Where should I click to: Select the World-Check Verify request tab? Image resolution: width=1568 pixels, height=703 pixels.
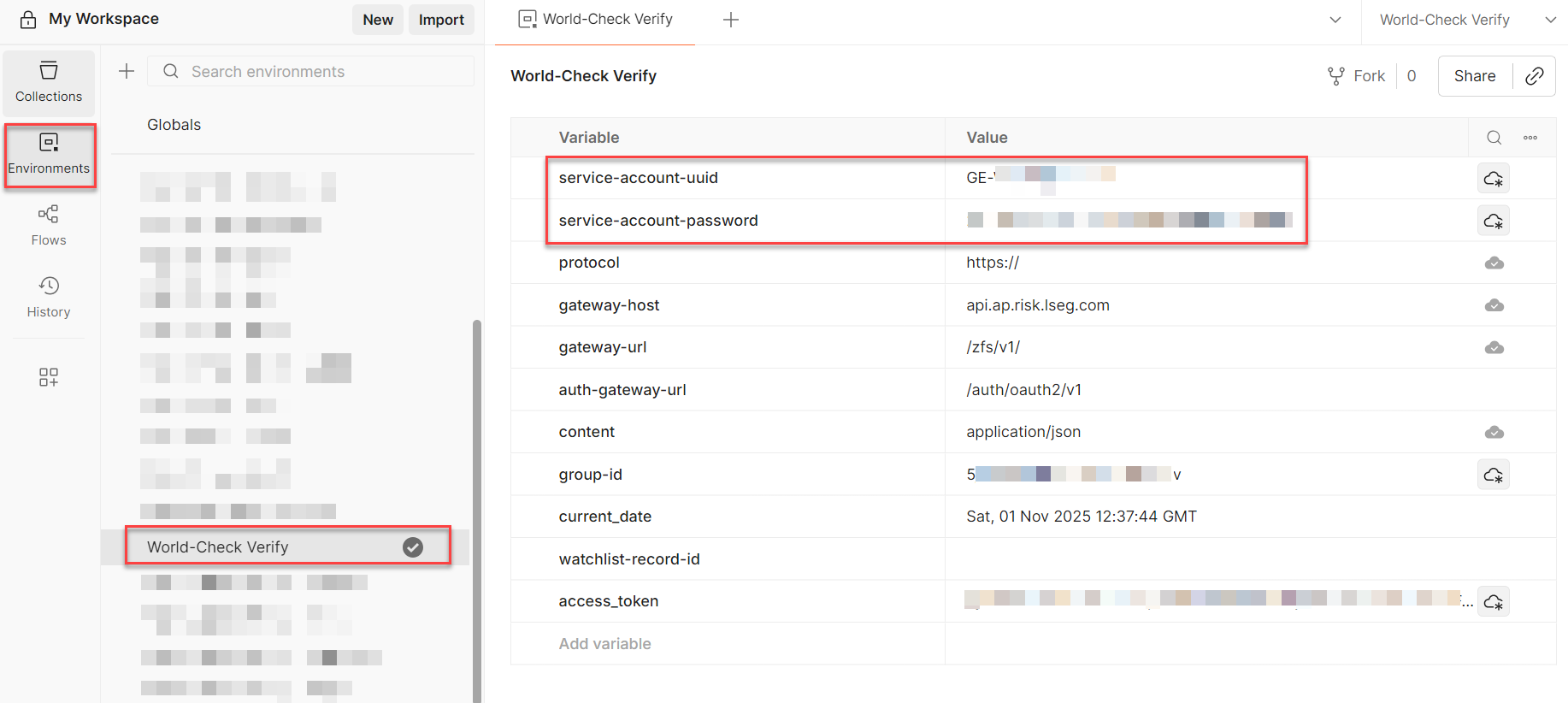(596, 17)
